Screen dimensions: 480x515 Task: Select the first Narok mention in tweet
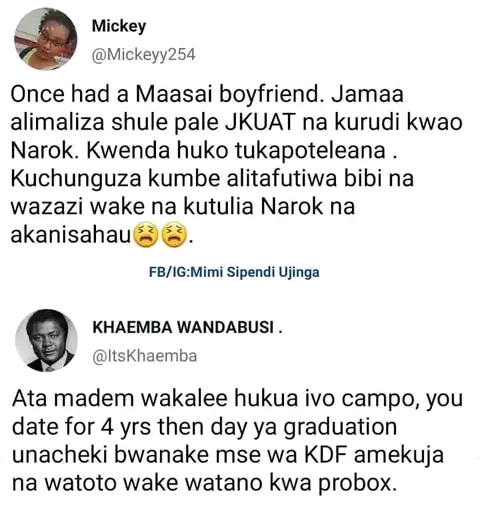[x=45, y=151]
